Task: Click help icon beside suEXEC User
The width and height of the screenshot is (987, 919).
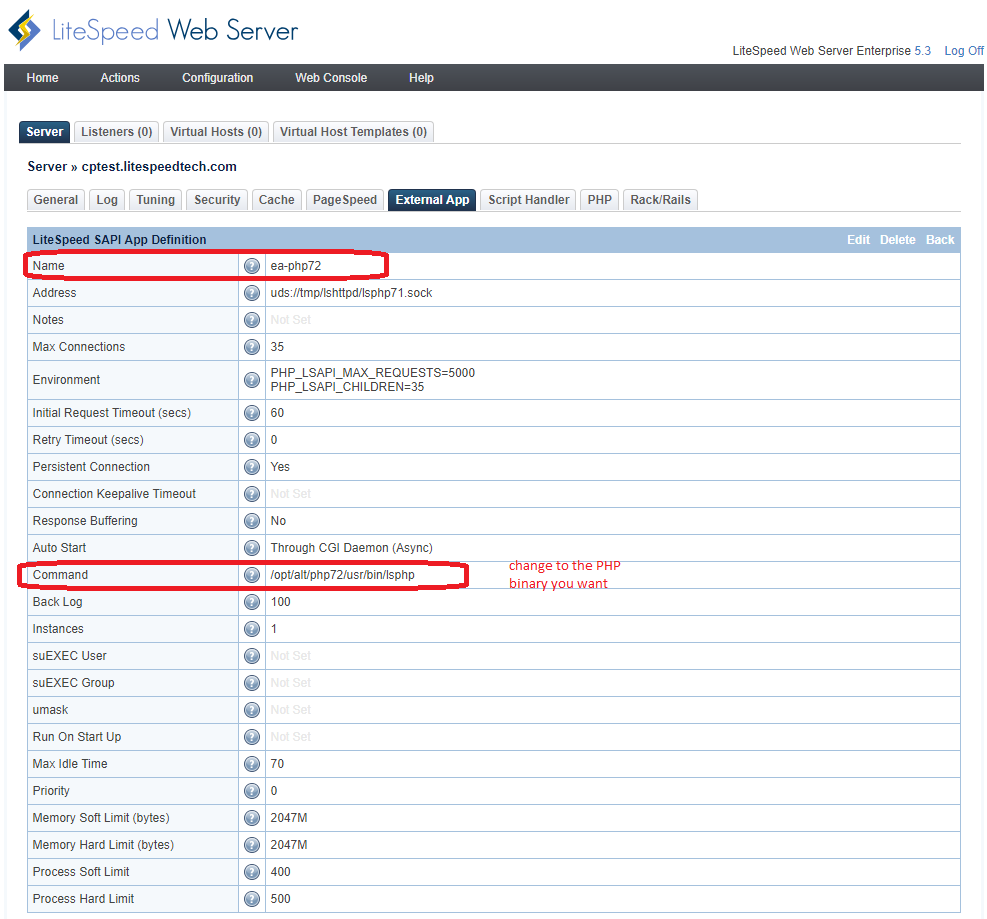Action: [252, 657]
